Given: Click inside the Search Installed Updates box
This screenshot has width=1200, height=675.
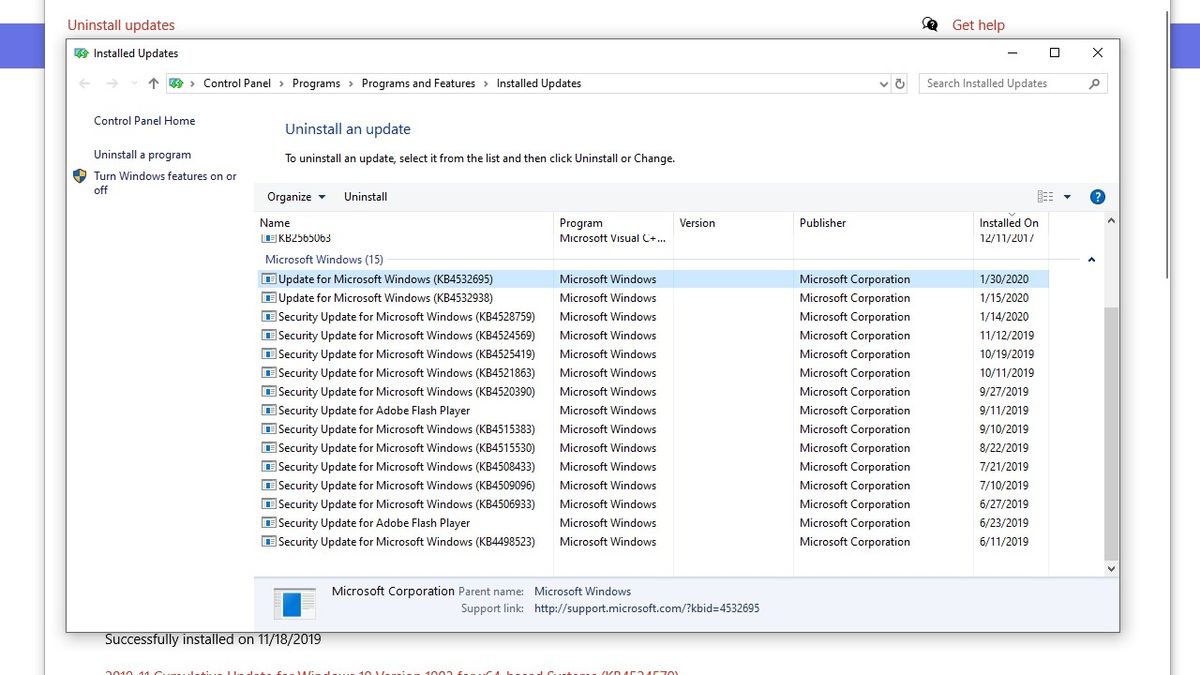Looking at the screenshot, I should point(1000,83).
